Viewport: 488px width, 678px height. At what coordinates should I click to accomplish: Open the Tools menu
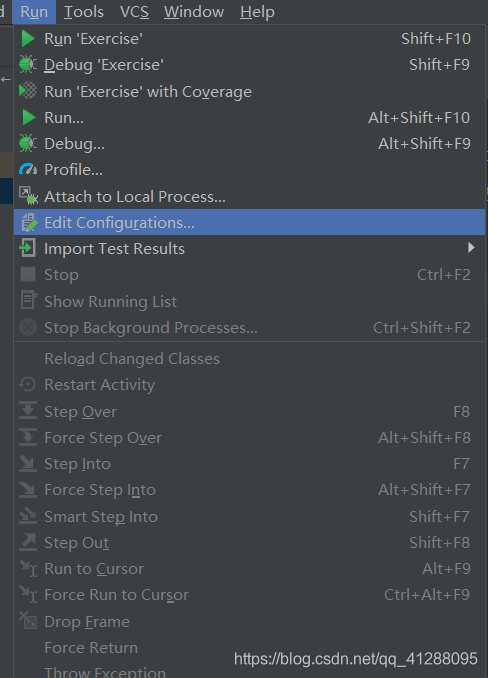click(x=84, y=12)
